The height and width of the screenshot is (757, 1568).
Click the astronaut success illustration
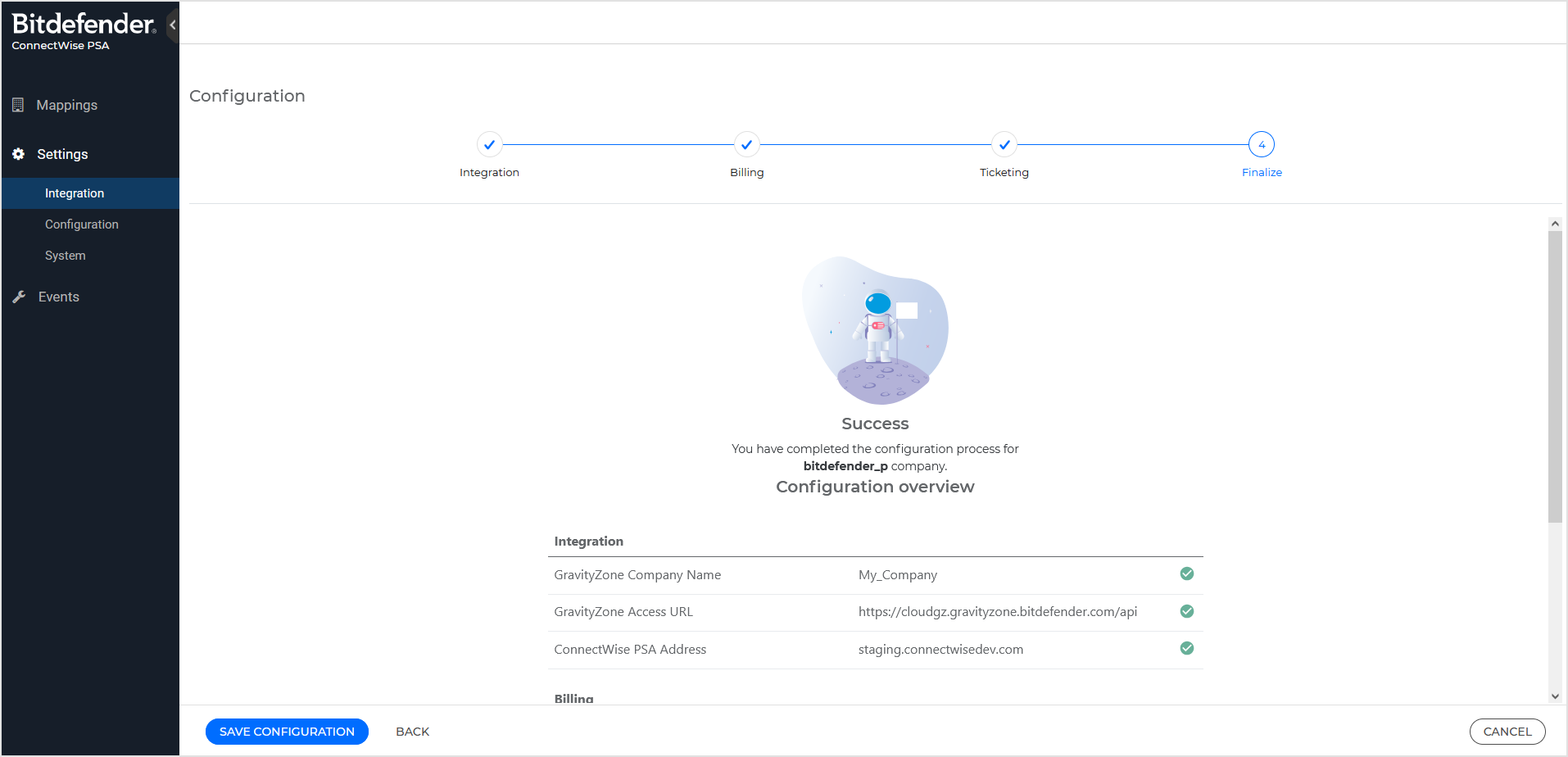pyautogui.click(x=875, y=331)
